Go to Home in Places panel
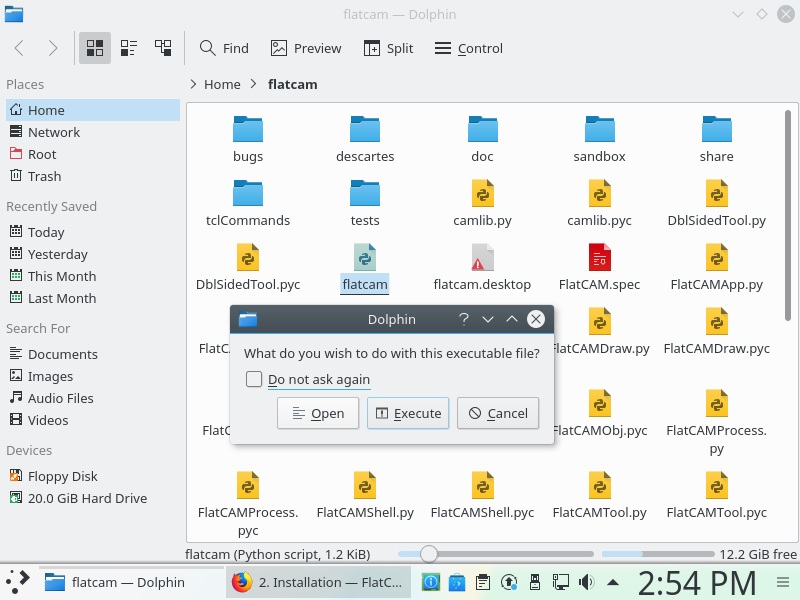 (x=93, y=110)
